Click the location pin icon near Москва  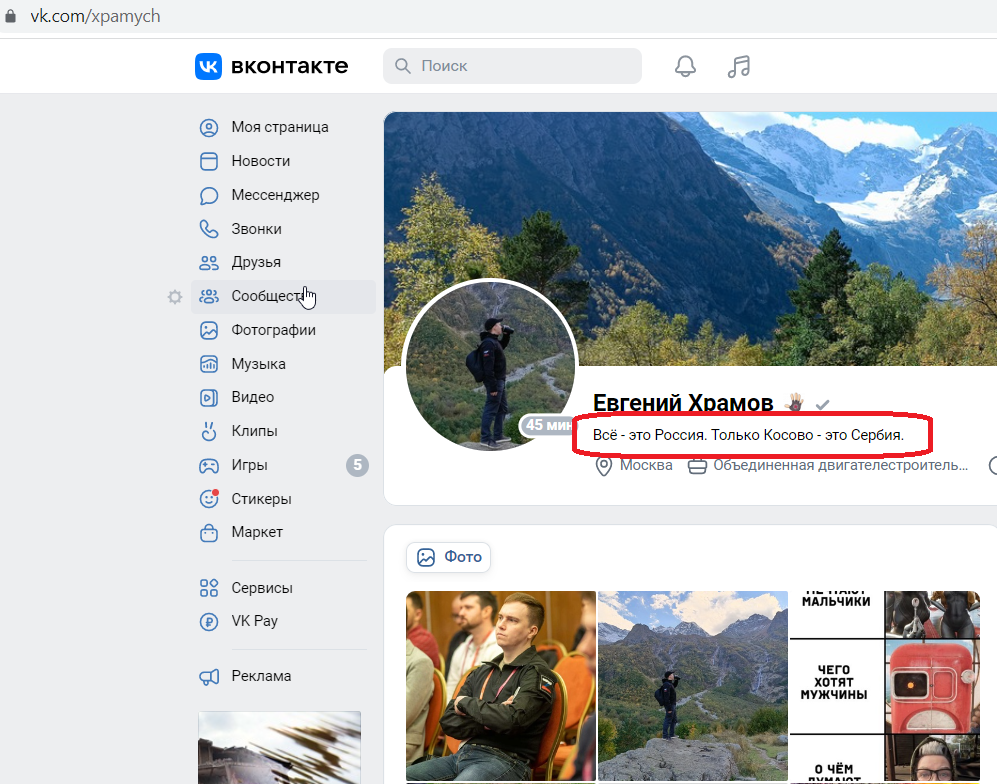click(x=603, y=466)
